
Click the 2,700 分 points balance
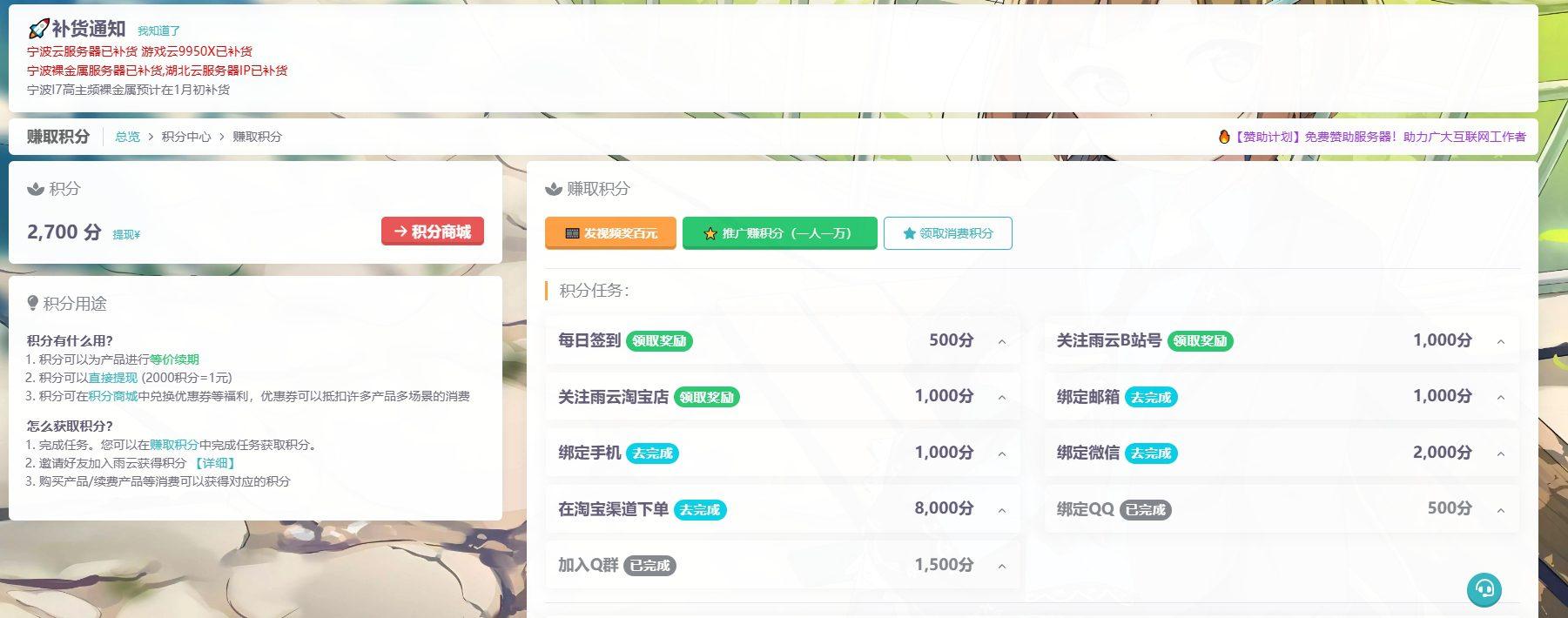click(x=64, y=232)
